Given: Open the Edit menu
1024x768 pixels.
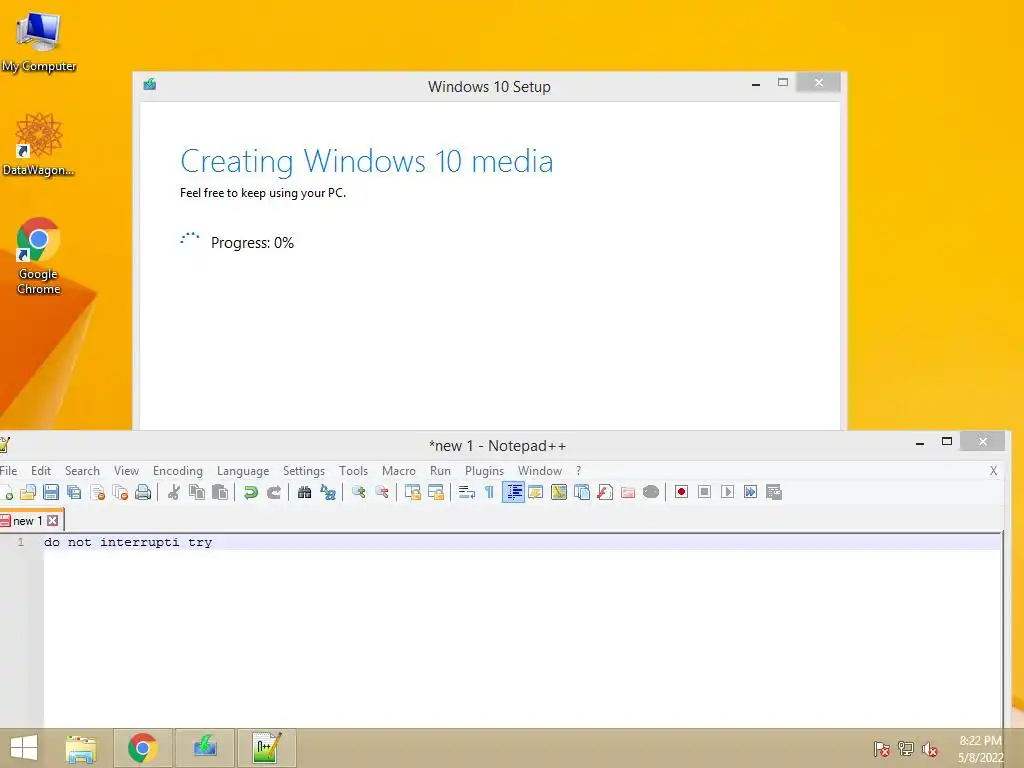Looking at the screenshot, I should (x=40, y=471).
